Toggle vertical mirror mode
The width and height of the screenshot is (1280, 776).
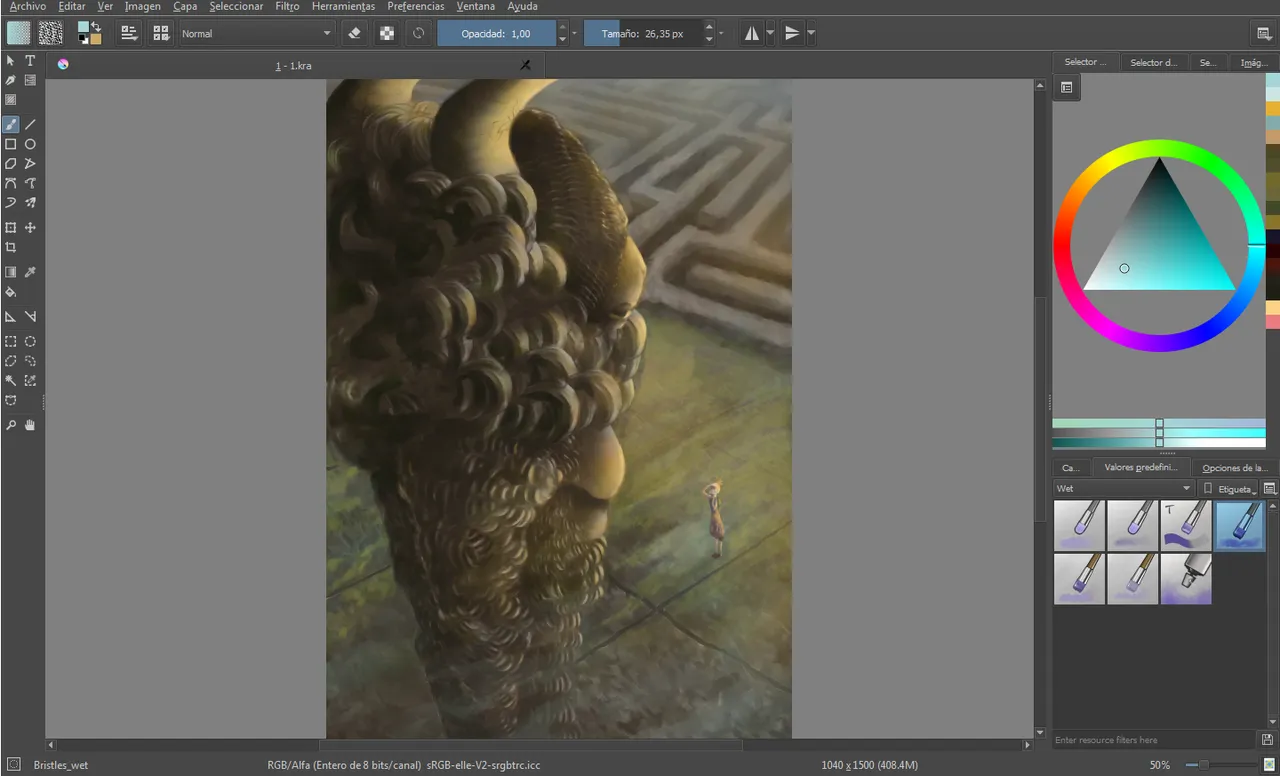coord(792,33)
